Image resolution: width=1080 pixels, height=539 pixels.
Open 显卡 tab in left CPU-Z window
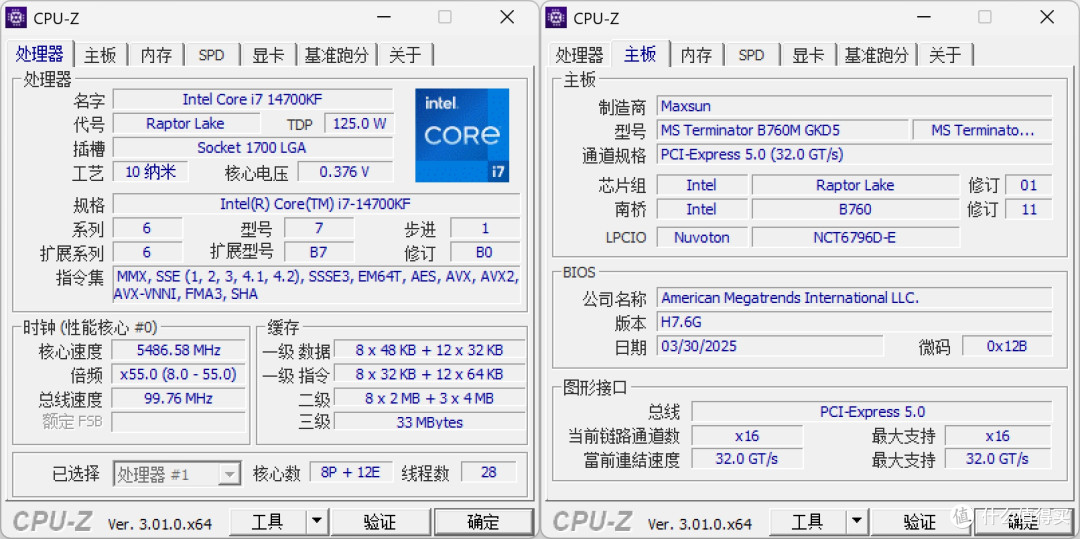click(268, 55)
